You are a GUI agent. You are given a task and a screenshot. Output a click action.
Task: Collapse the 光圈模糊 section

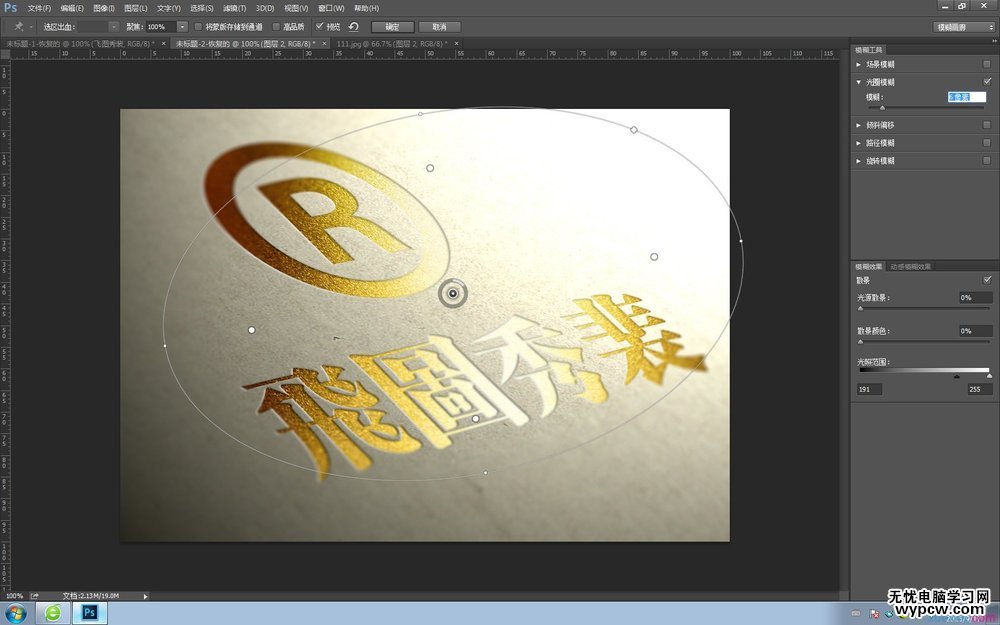(x=858, y=81)
